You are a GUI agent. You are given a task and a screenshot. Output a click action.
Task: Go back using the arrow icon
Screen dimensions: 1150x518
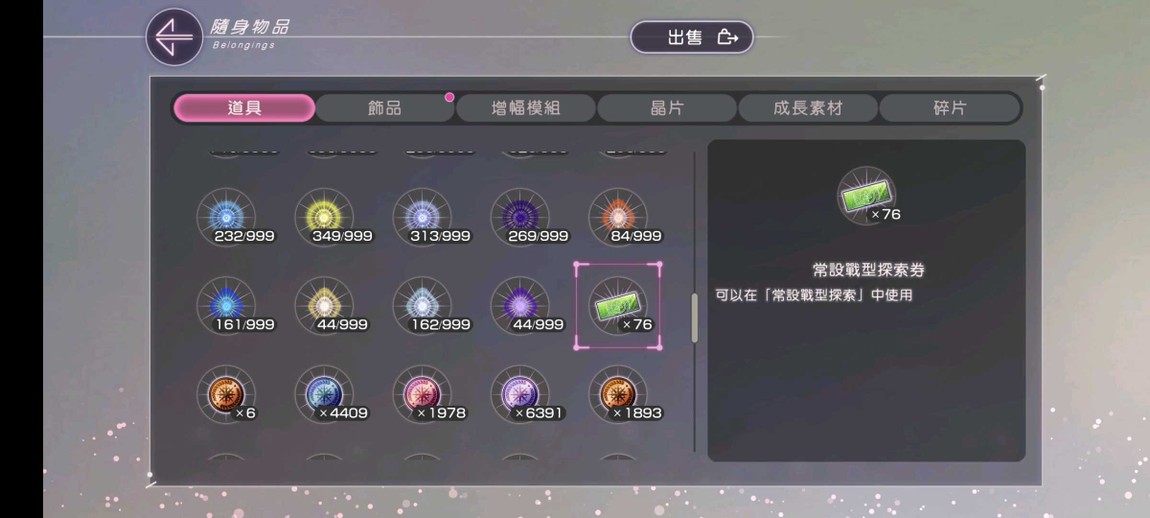pos(174,37)
